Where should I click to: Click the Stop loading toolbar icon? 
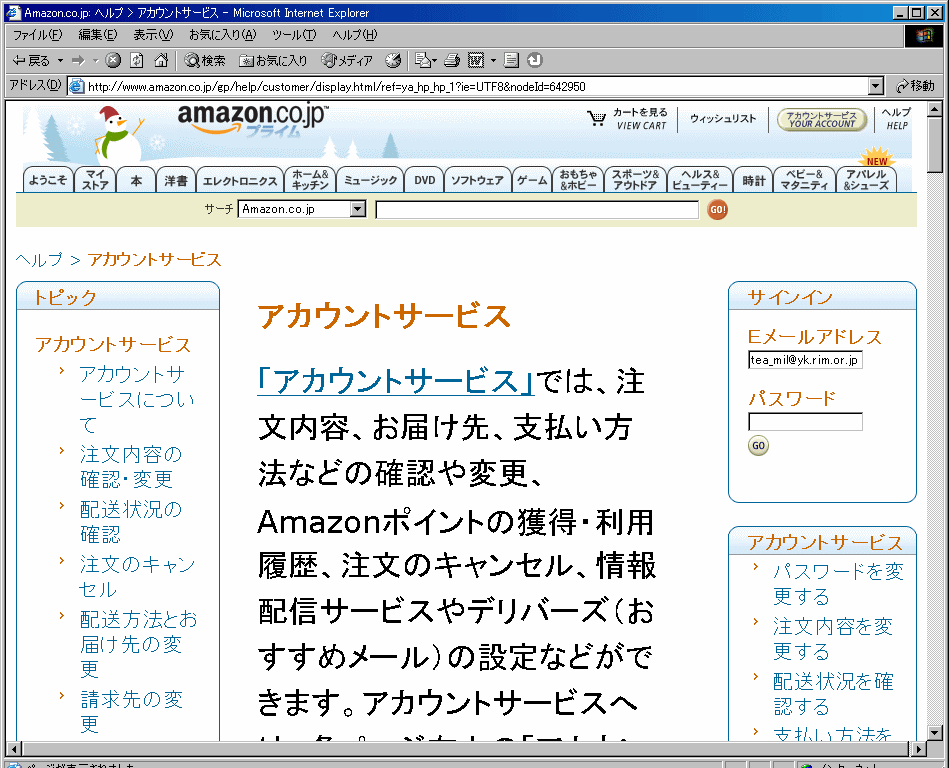click(113, 61)
